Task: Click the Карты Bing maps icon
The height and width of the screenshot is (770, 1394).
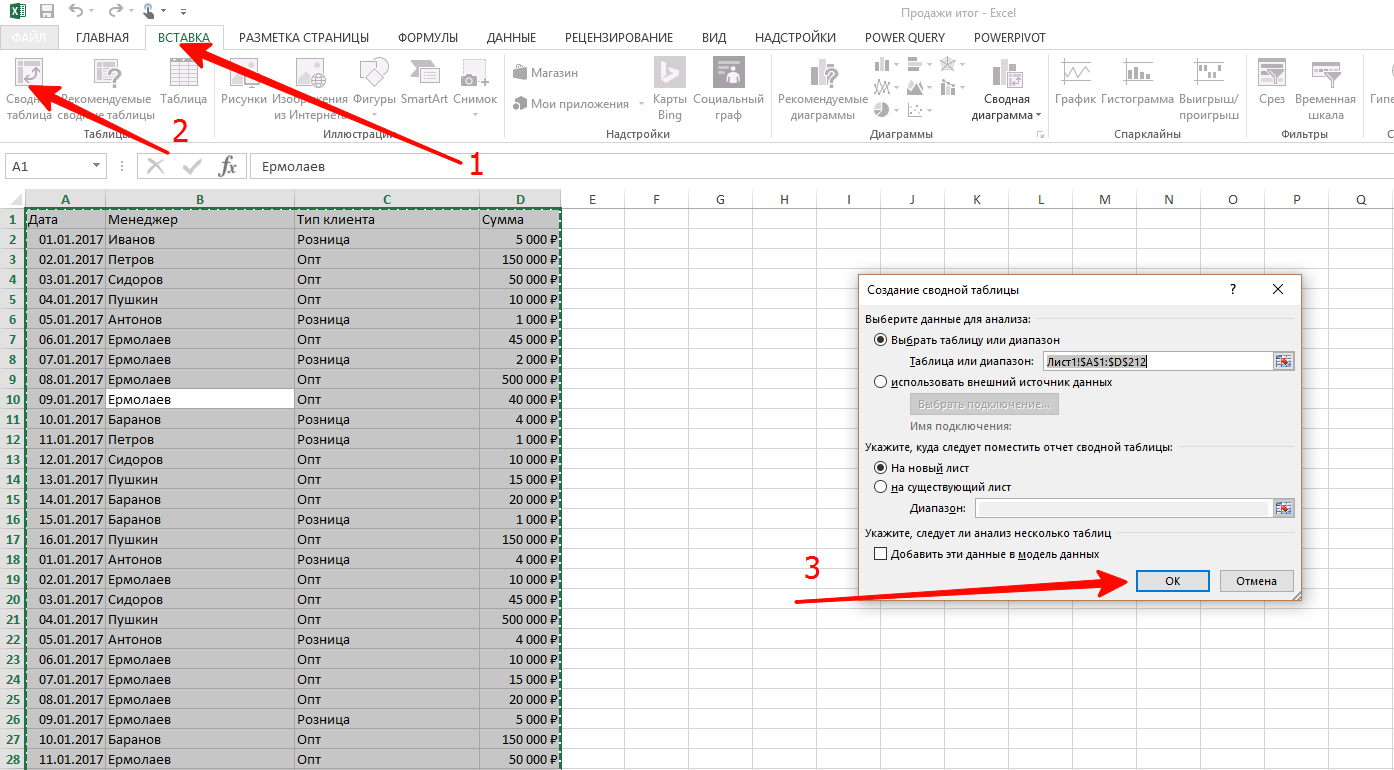Action: click(670, 73)
